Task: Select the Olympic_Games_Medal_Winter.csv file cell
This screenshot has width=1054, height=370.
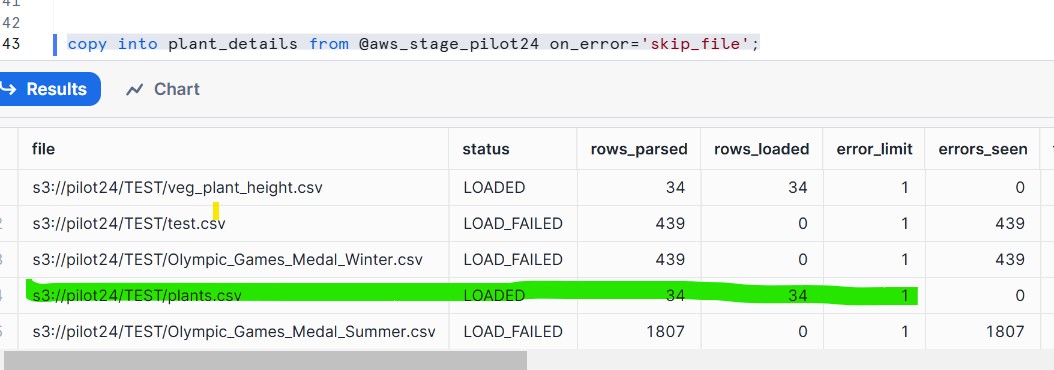Action: (233, 260)
